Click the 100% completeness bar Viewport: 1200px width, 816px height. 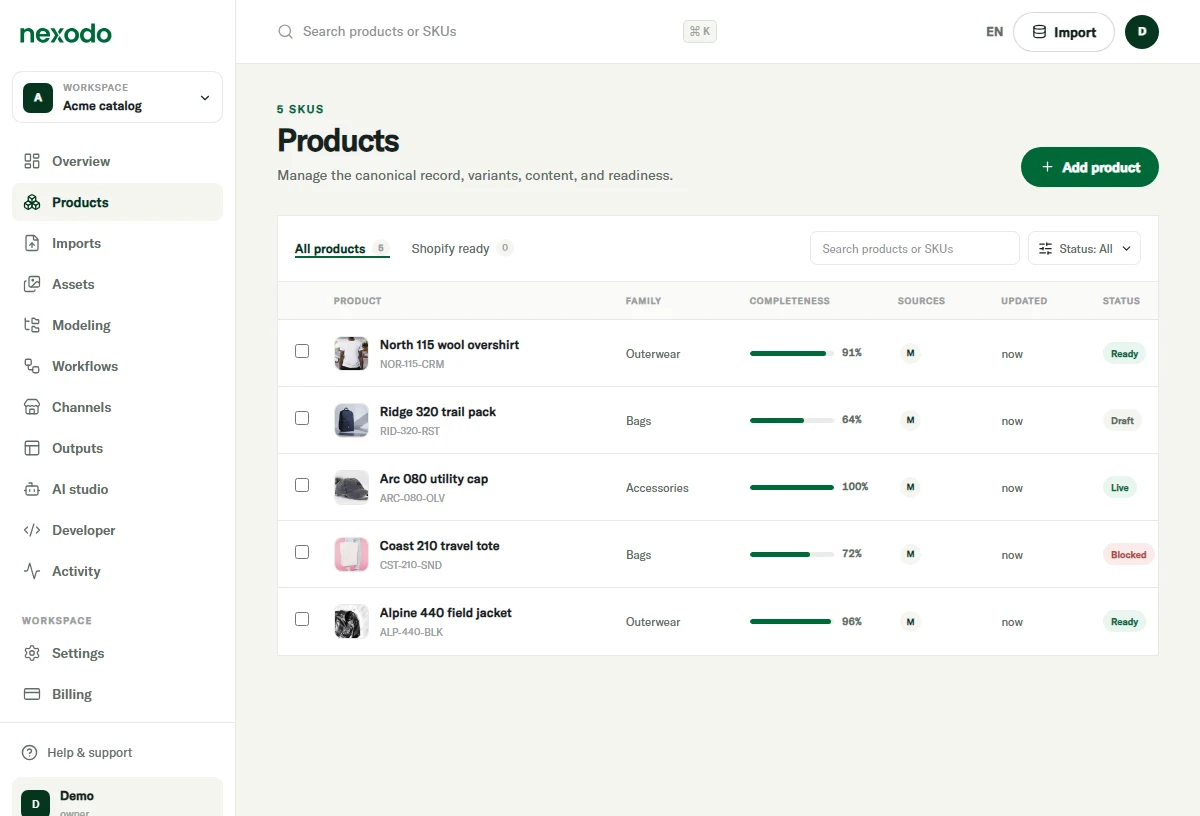[x=792, y=487]
